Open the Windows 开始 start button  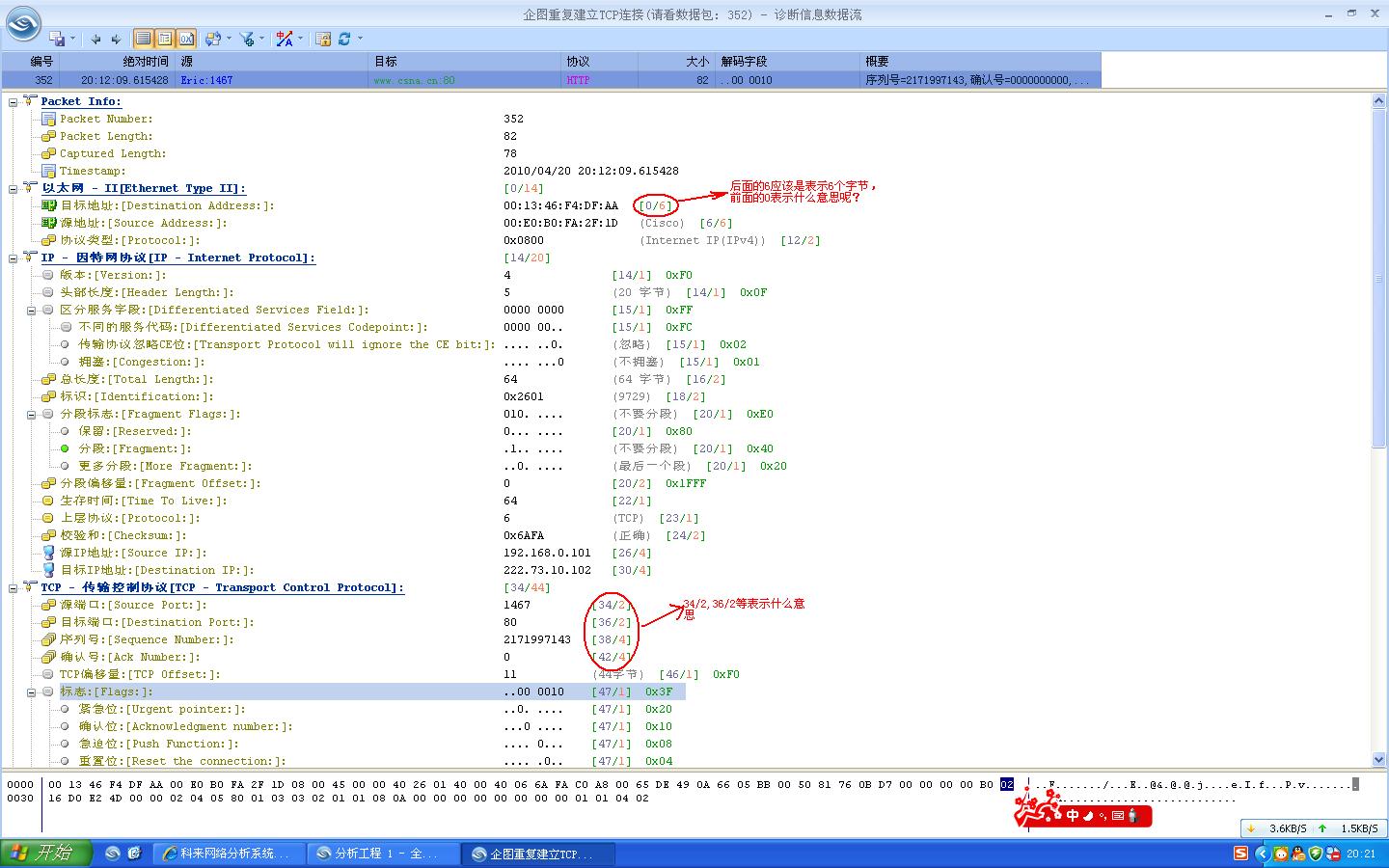(45, 854)
